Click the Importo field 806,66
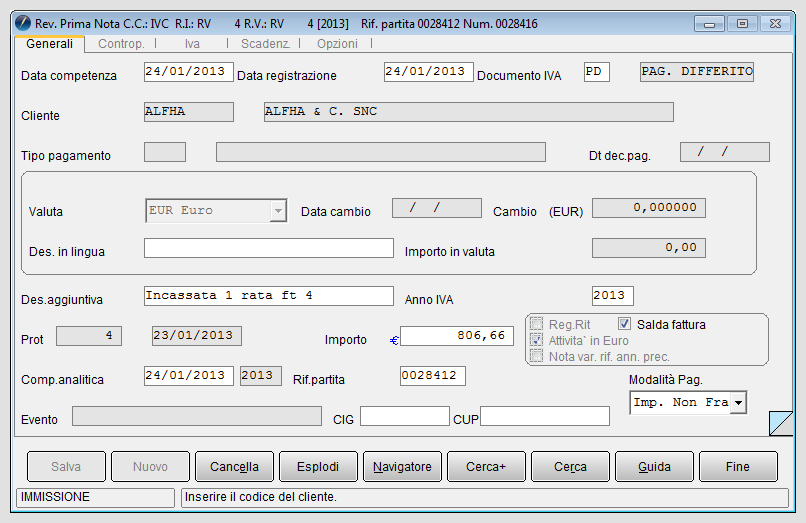Screen dimensions: 806x523 [x=457, y=336]
